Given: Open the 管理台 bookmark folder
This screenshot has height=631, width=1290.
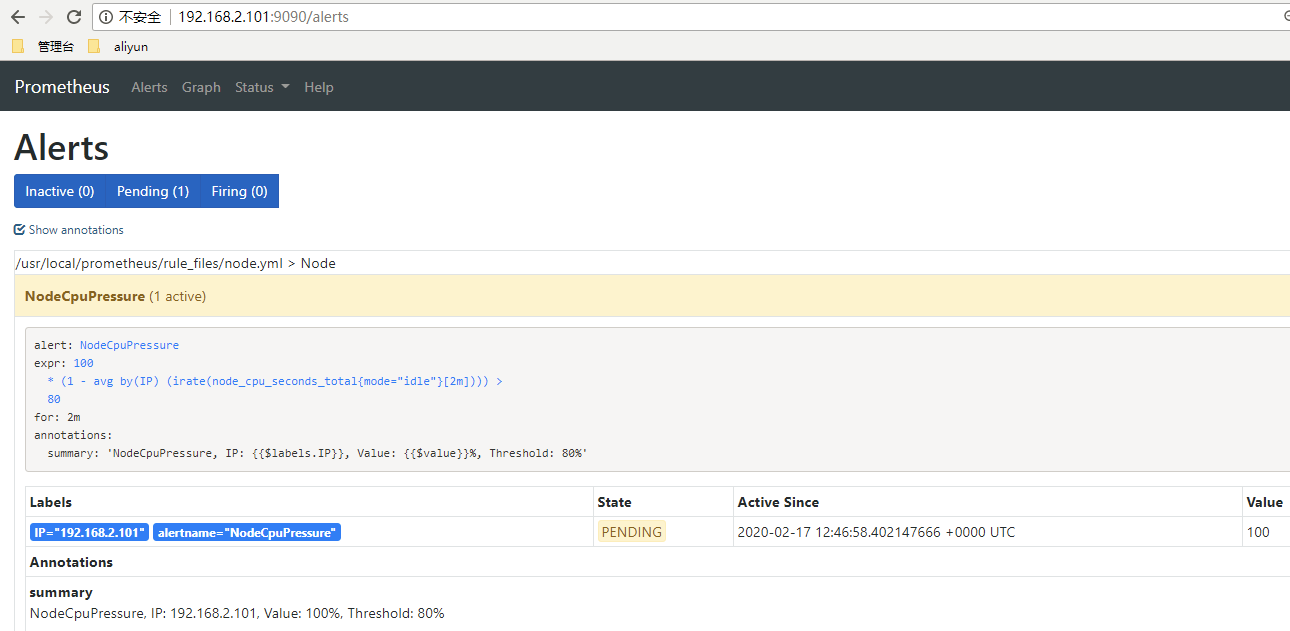Looking at the screenshot, I should (43, 46).
